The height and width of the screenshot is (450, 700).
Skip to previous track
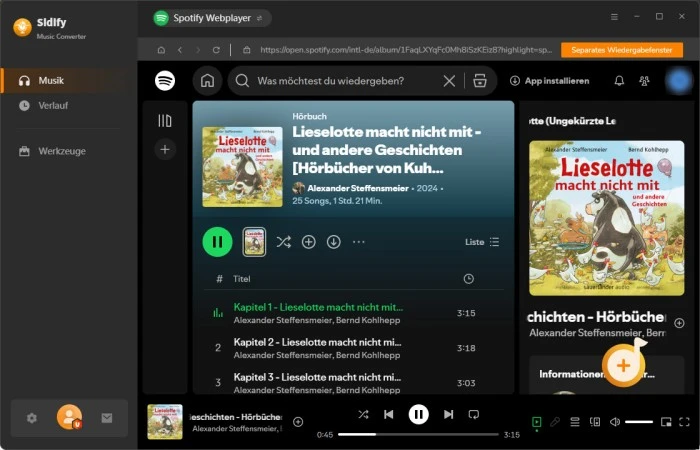tap(389, 414)
